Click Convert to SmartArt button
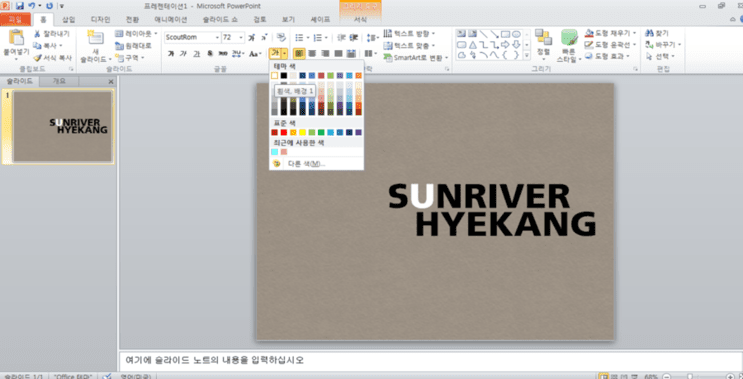The height and width of the screenshot is (379, 743). click(x=416, y=58)
